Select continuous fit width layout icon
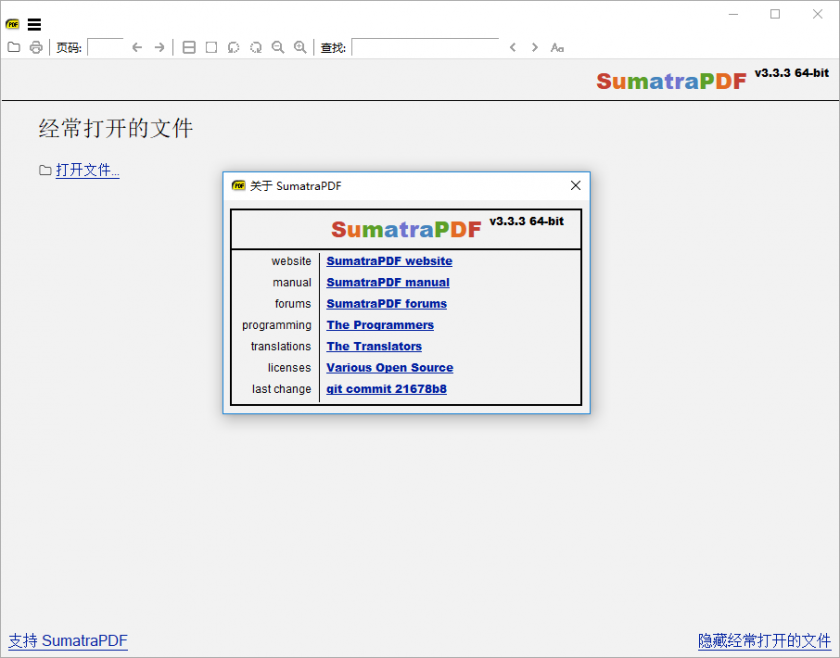The width and height of the screenshot is (840, 658). [x=189, y=47]
